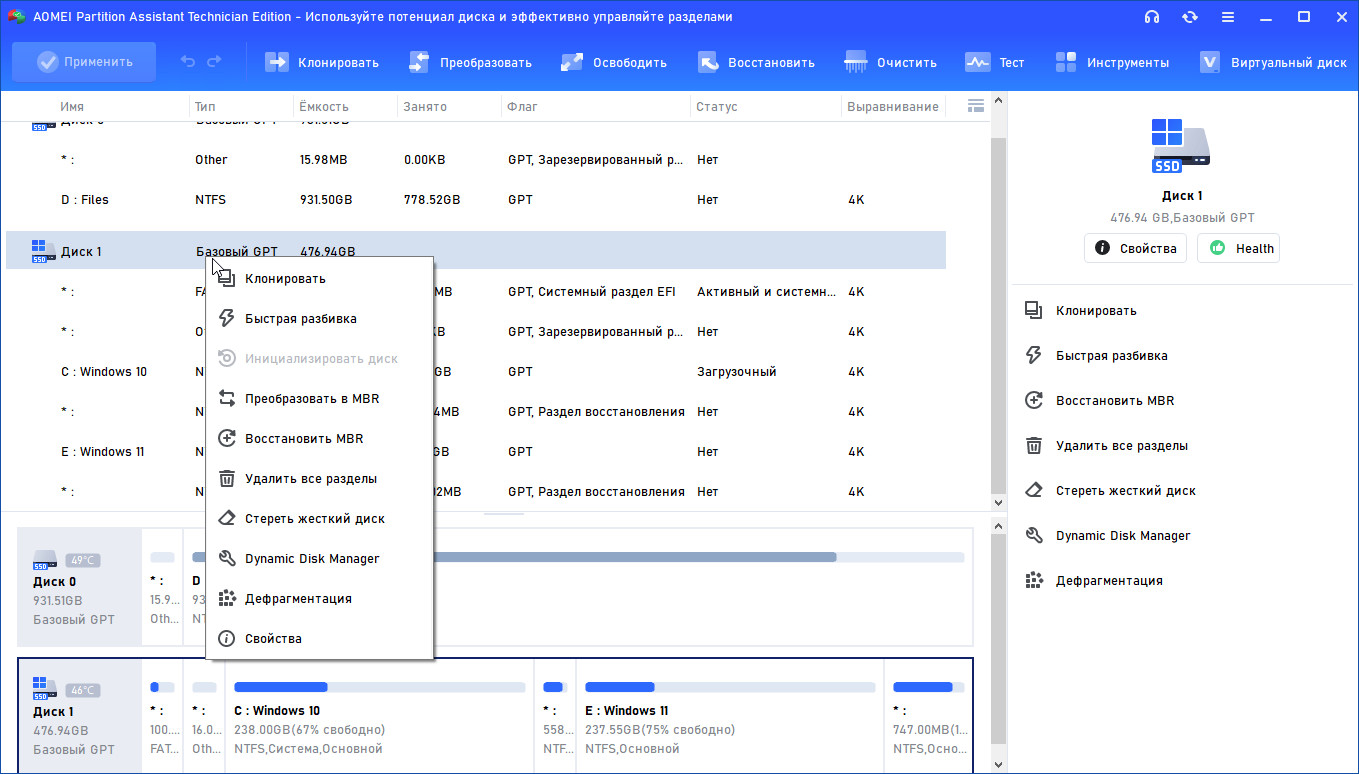Open the column settings list icon

[x=976, y=106]
